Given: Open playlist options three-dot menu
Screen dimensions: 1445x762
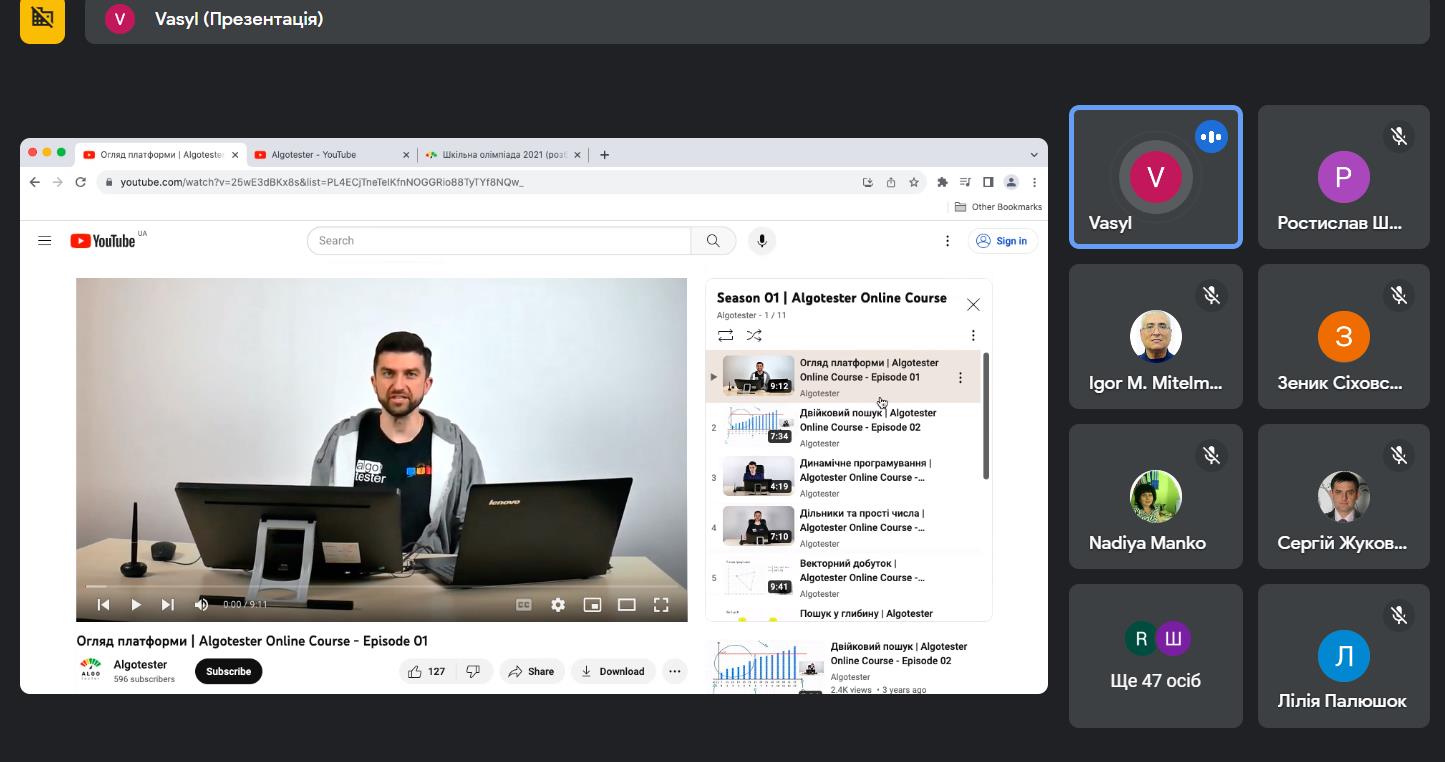Looking at the screenshot, I should [973, 336].
